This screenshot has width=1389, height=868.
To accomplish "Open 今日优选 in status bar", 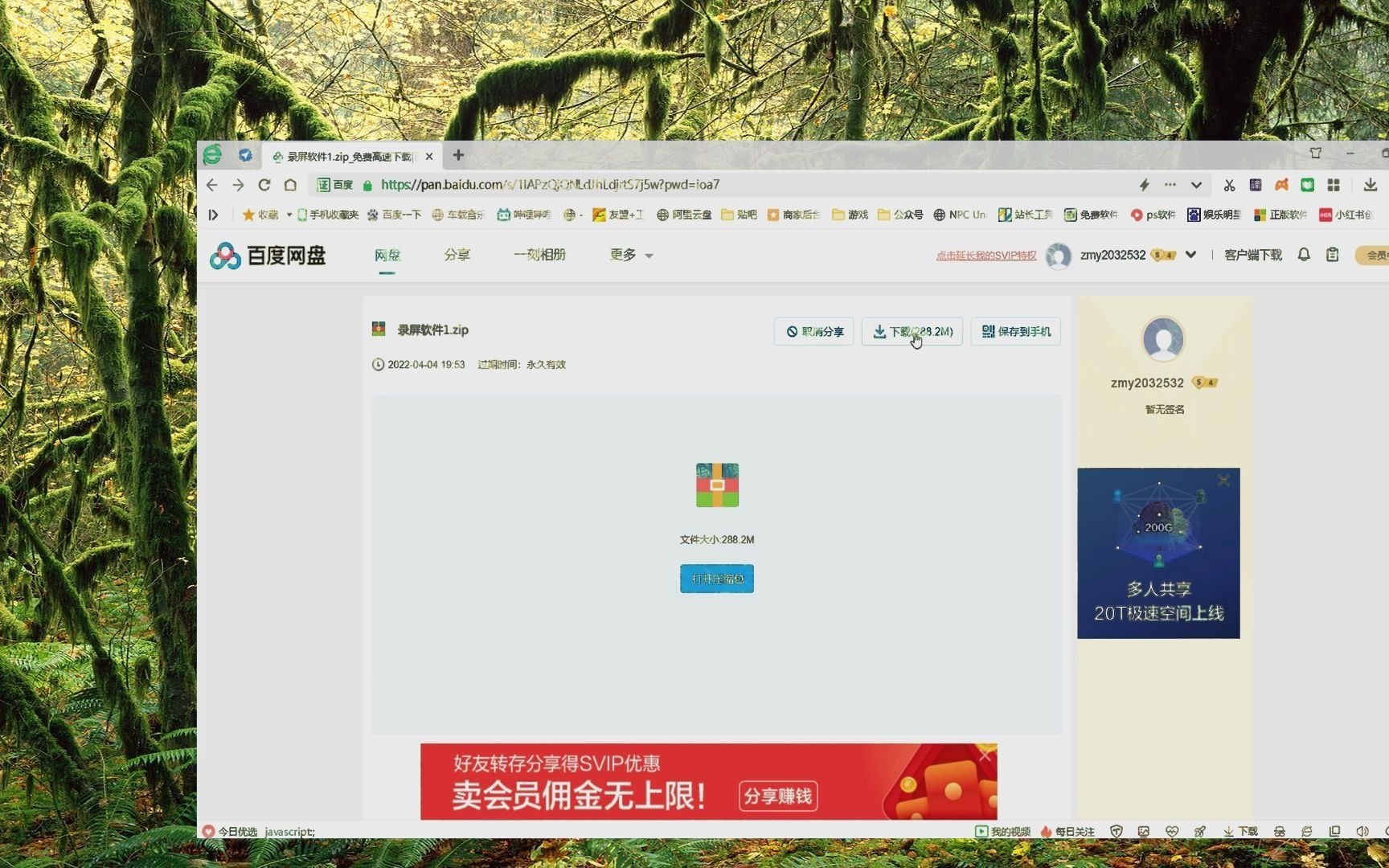I will click(230, 832).
